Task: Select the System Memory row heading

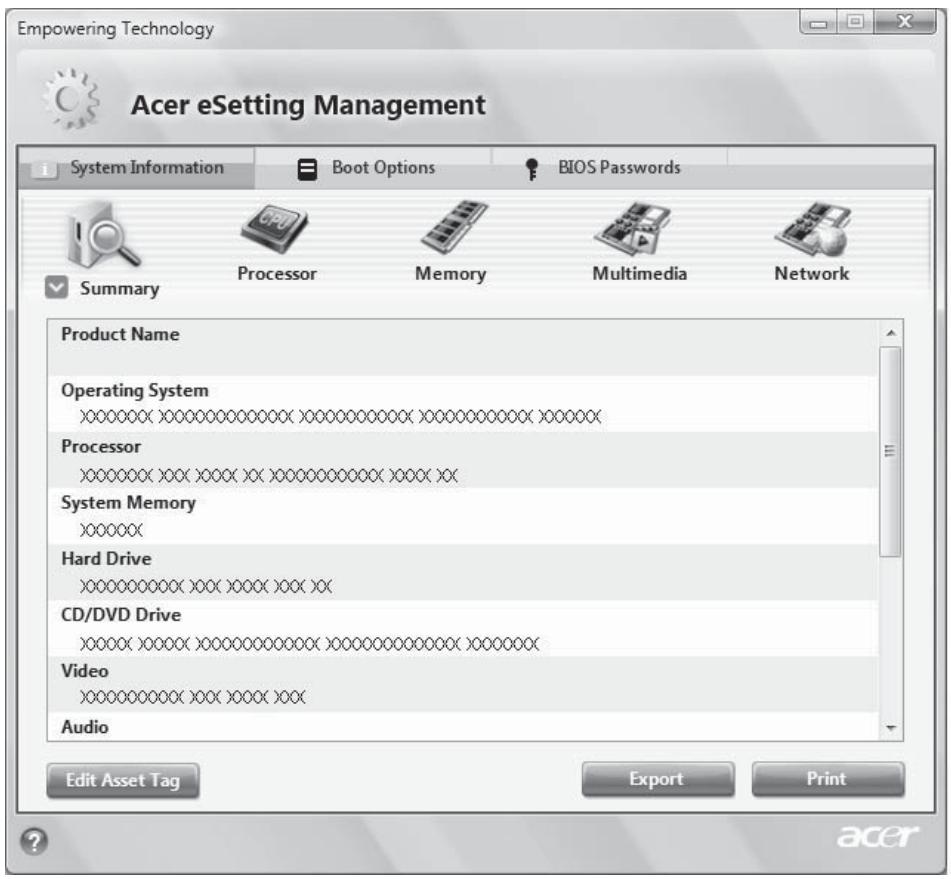Action: click(x=129, y=503)
